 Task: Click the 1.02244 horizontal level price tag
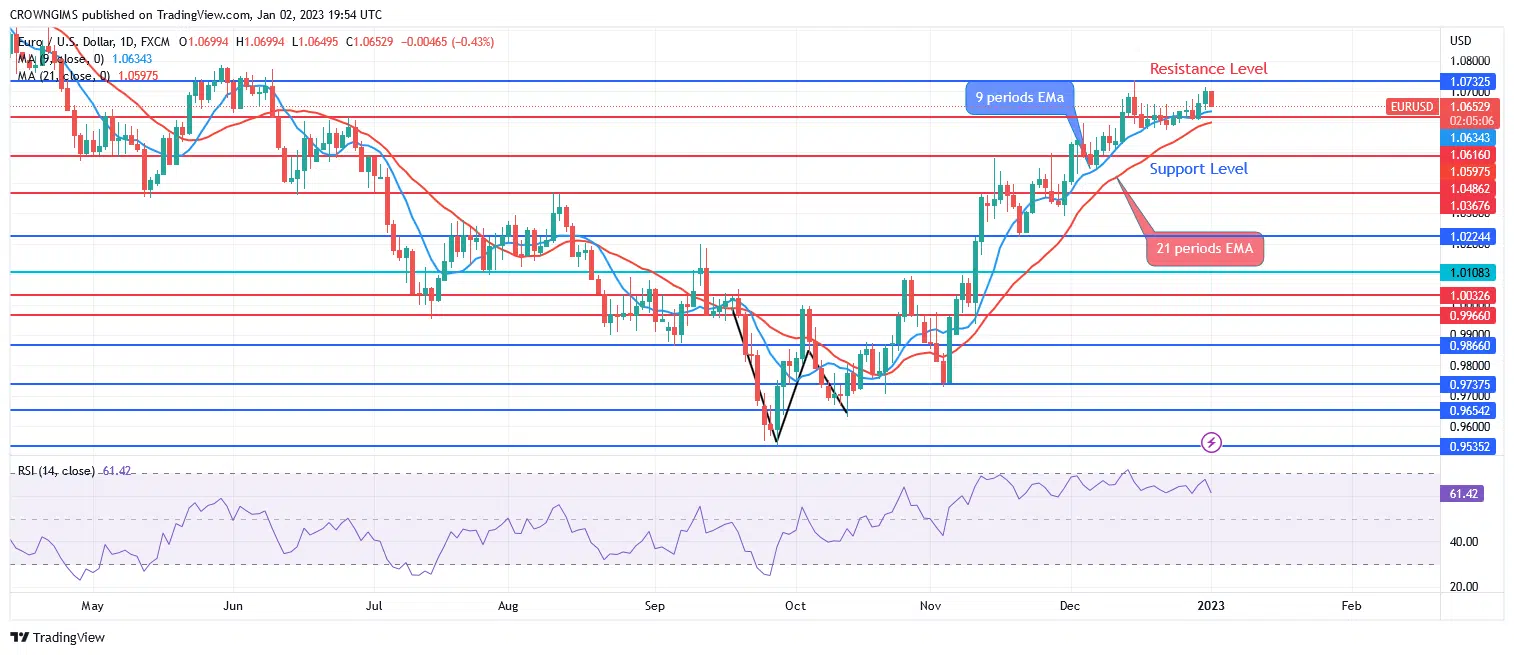pyautogui.click(x=1466, y=237)
